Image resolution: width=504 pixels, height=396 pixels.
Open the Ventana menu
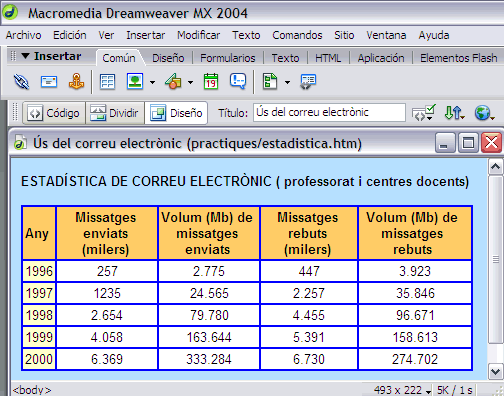click(386, 35)
